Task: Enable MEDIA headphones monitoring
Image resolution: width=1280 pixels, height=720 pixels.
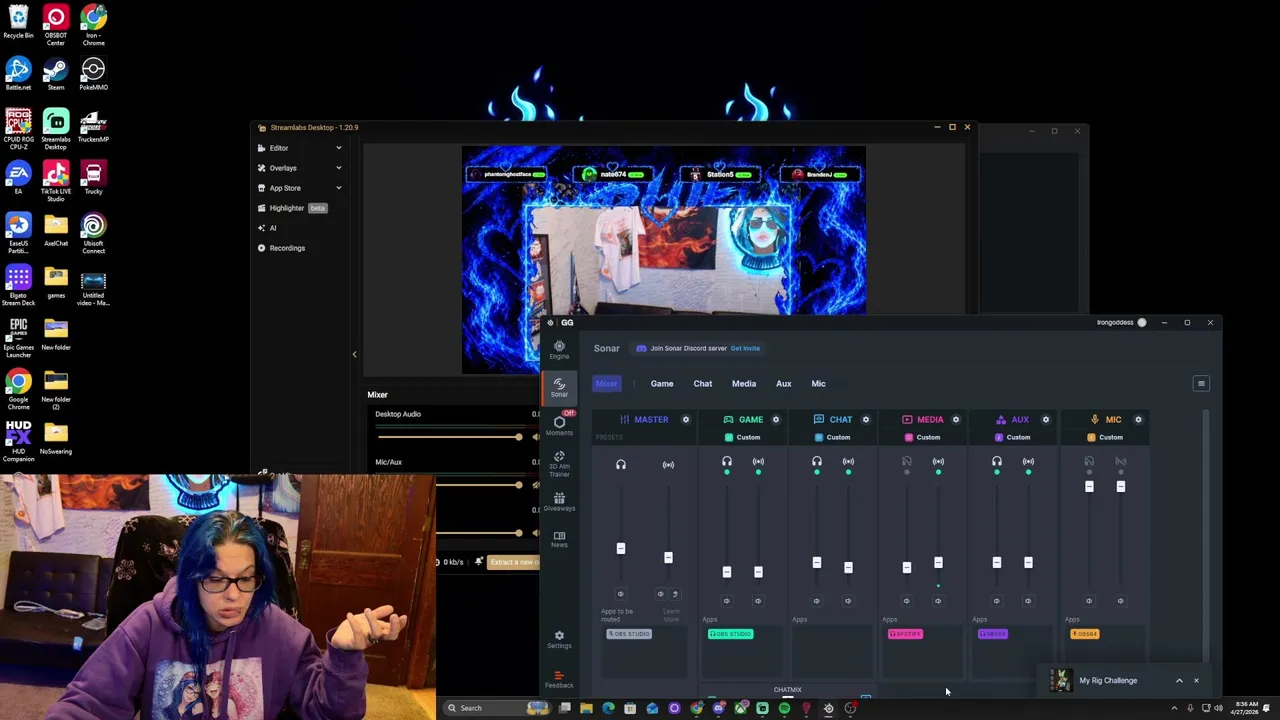Action: click(x=907, y=463)
